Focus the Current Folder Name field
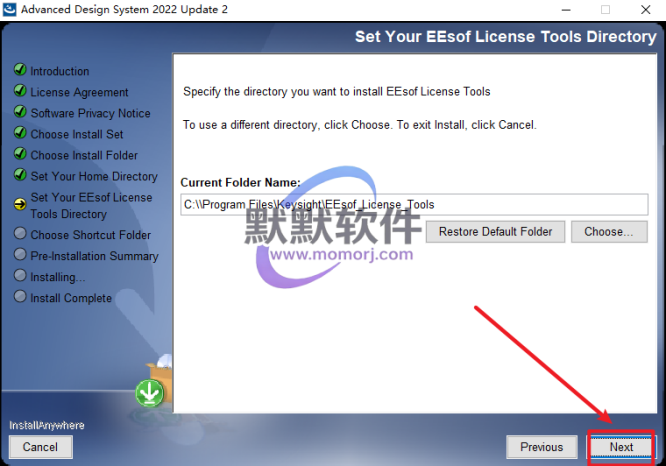This screenshot has width=666, height=466. [x=414, y=205]
